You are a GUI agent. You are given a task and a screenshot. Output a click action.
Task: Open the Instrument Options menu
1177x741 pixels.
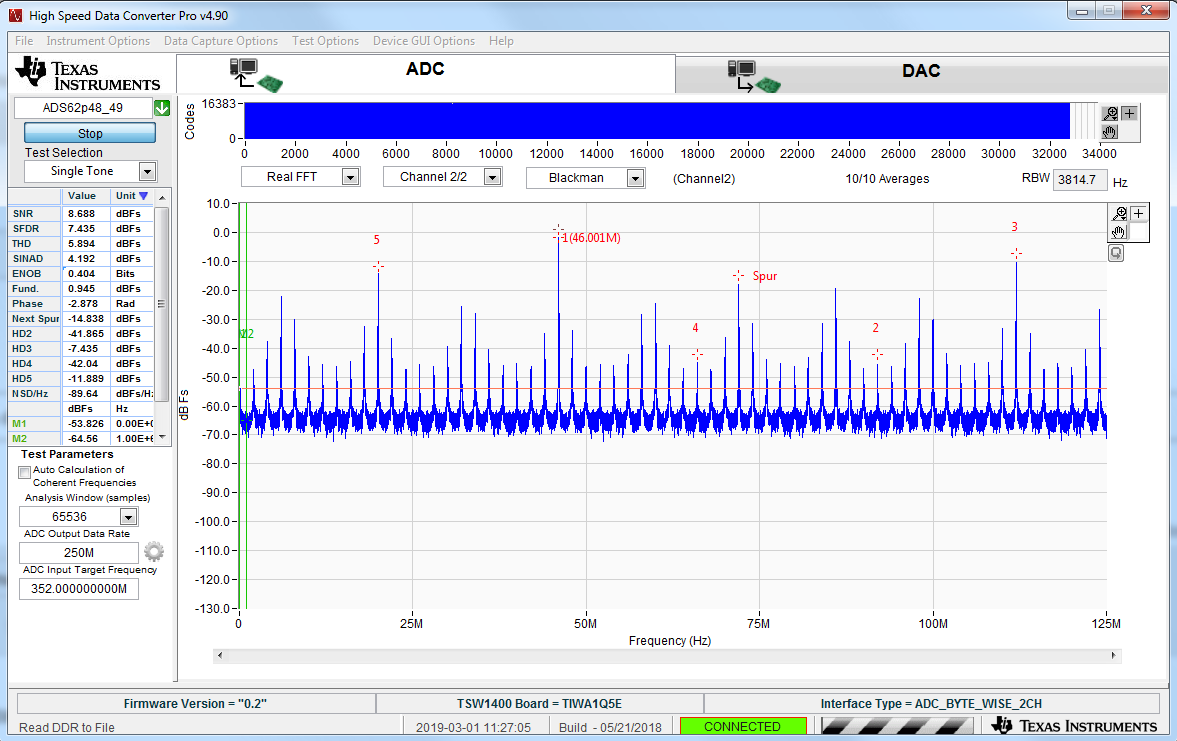(x=98, y=41)
